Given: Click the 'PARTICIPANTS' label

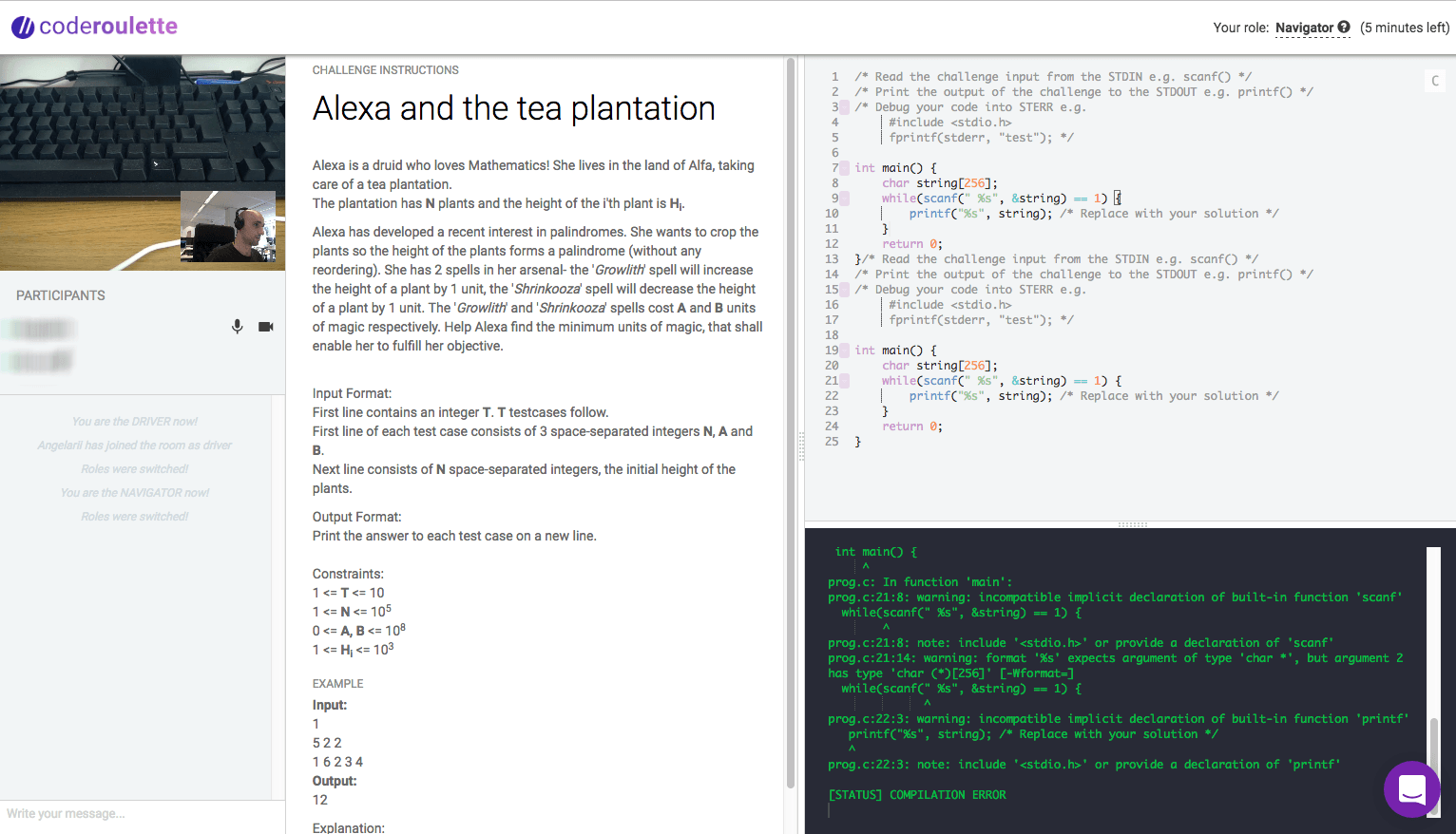Looking at the screenshot, I should tap(61, 295).
